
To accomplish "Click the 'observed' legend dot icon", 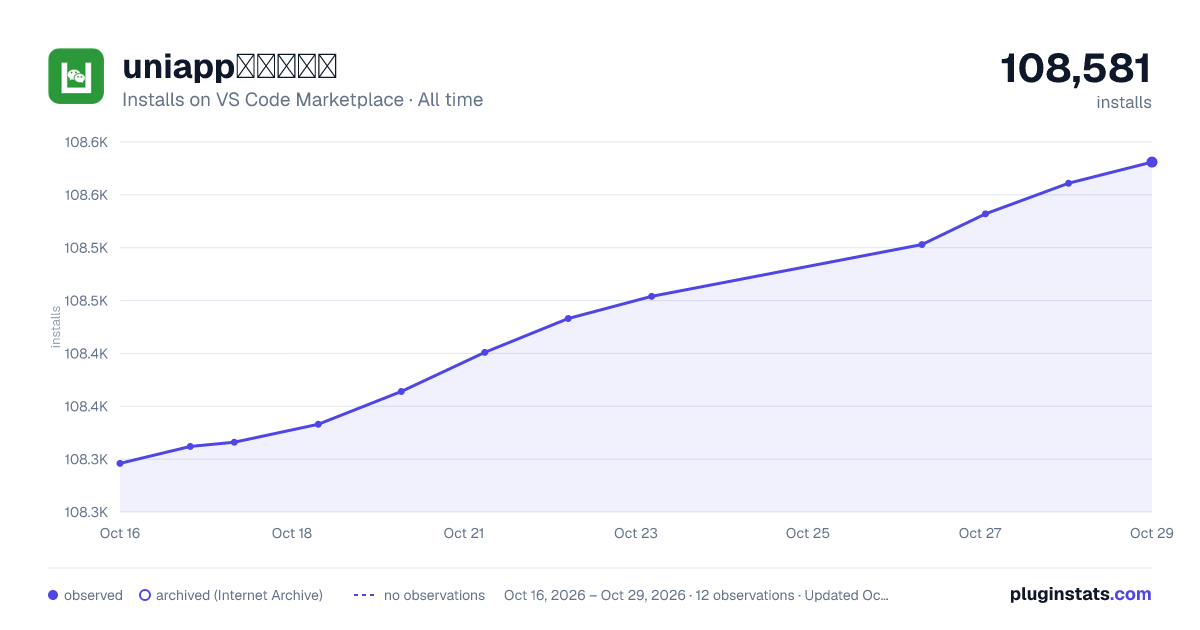I will pyautogui.click(x=53, y=595).
